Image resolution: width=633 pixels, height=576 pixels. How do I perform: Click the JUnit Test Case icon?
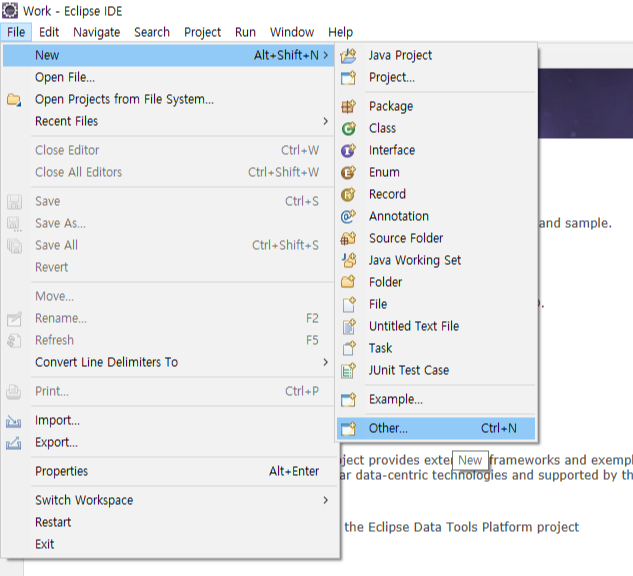point(348,370)
